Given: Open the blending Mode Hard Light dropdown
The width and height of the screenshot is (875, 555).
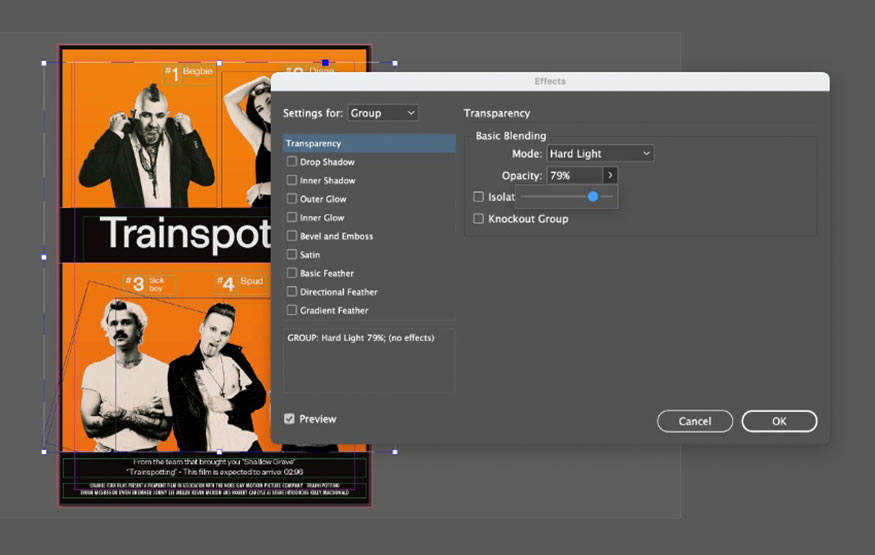Looking at the screenshot, I should point(600,153).
